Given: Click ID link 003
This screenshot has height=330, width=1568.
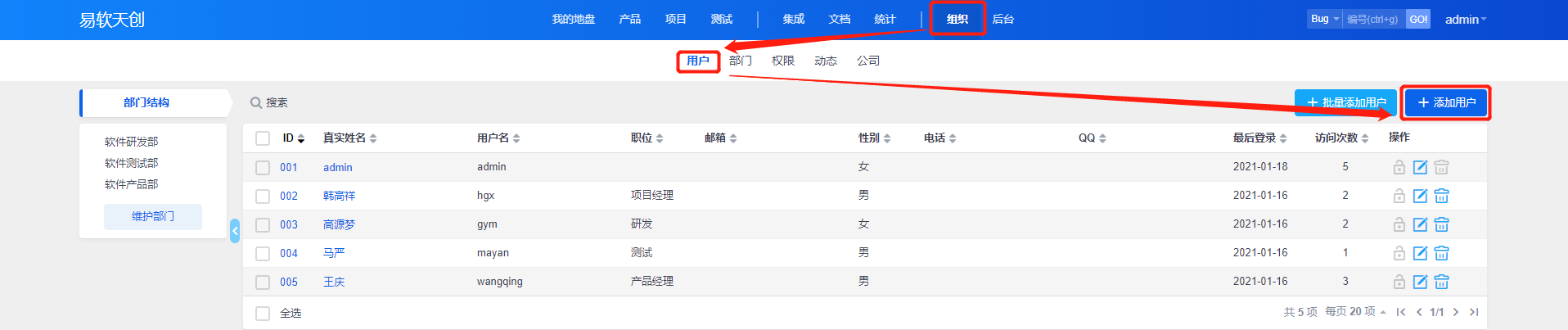Looking at the screenshot, I should click(x=289, y=224).
